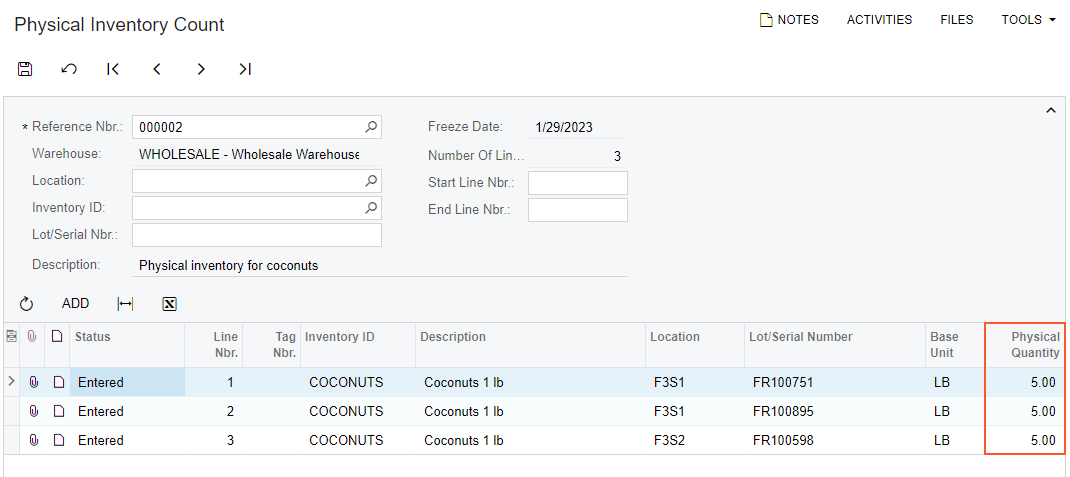This screenshot has height=477, width=1070.
Task: Click the Lot/Serial Nbr. input field
Action: point(256,235)
